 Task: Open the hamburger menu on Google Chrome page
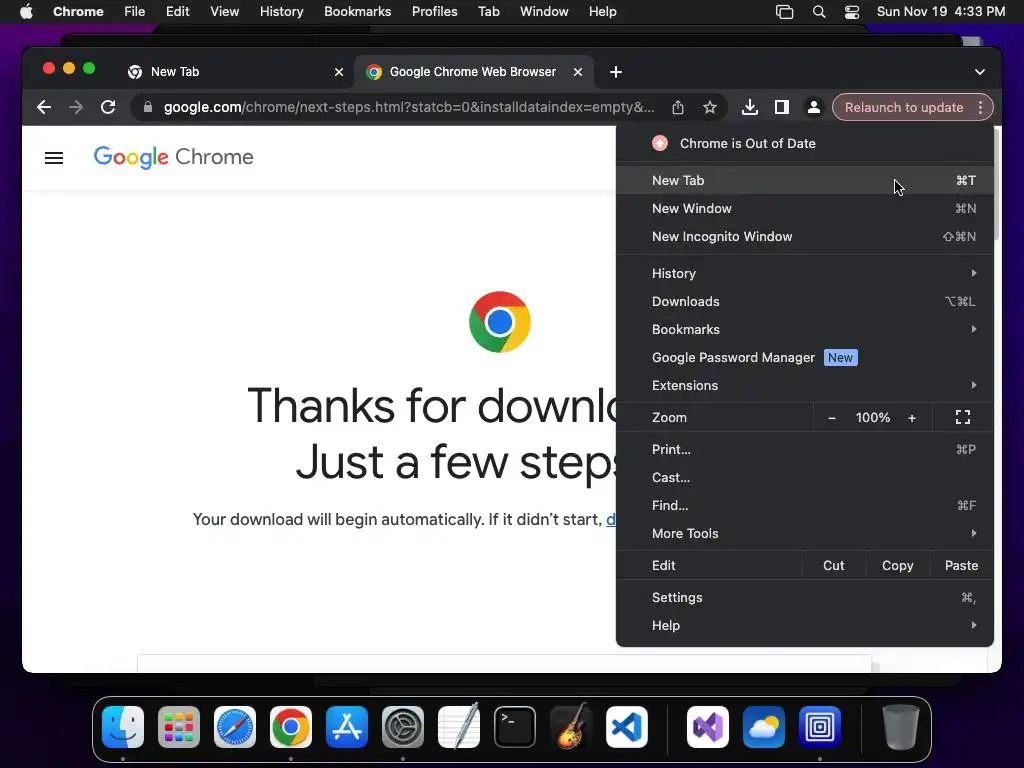point(54,157)
